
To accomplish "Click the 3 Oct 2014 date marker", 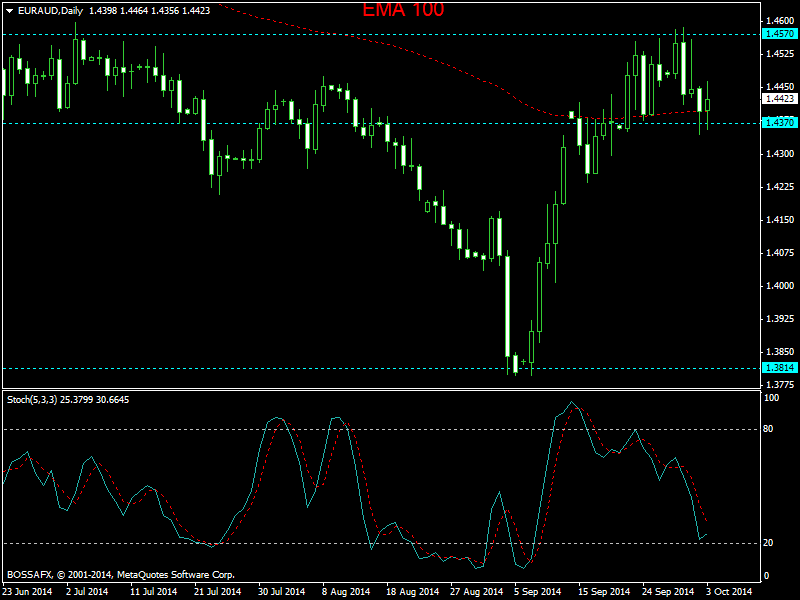I will (x=730, y=591).
